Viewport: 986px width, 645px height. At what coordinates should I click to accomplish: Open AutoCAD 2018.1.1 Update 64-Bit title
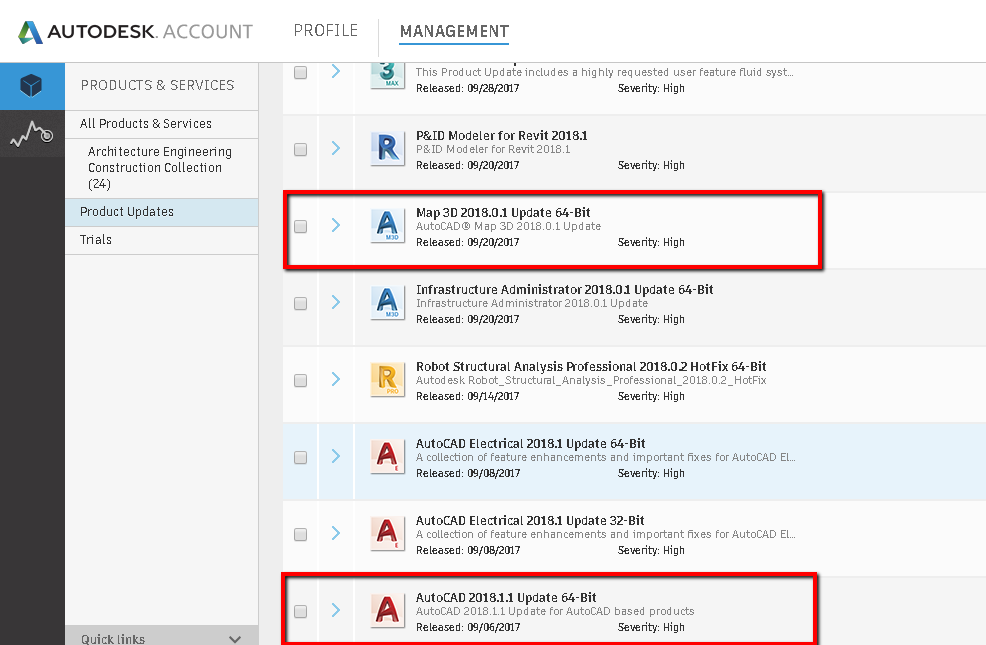point(506,597)
